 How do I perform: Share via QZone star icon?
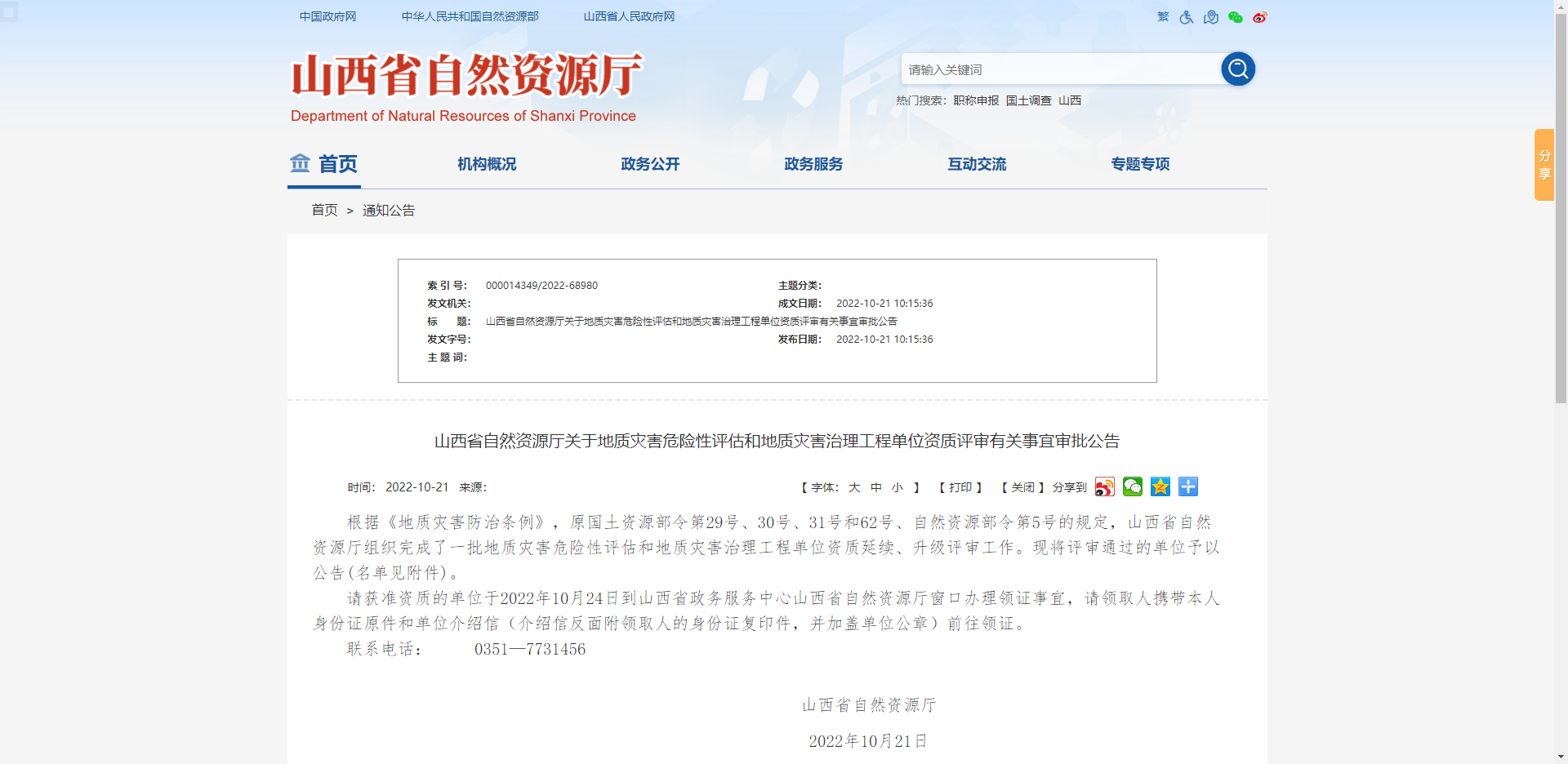tap(1160, 486)
